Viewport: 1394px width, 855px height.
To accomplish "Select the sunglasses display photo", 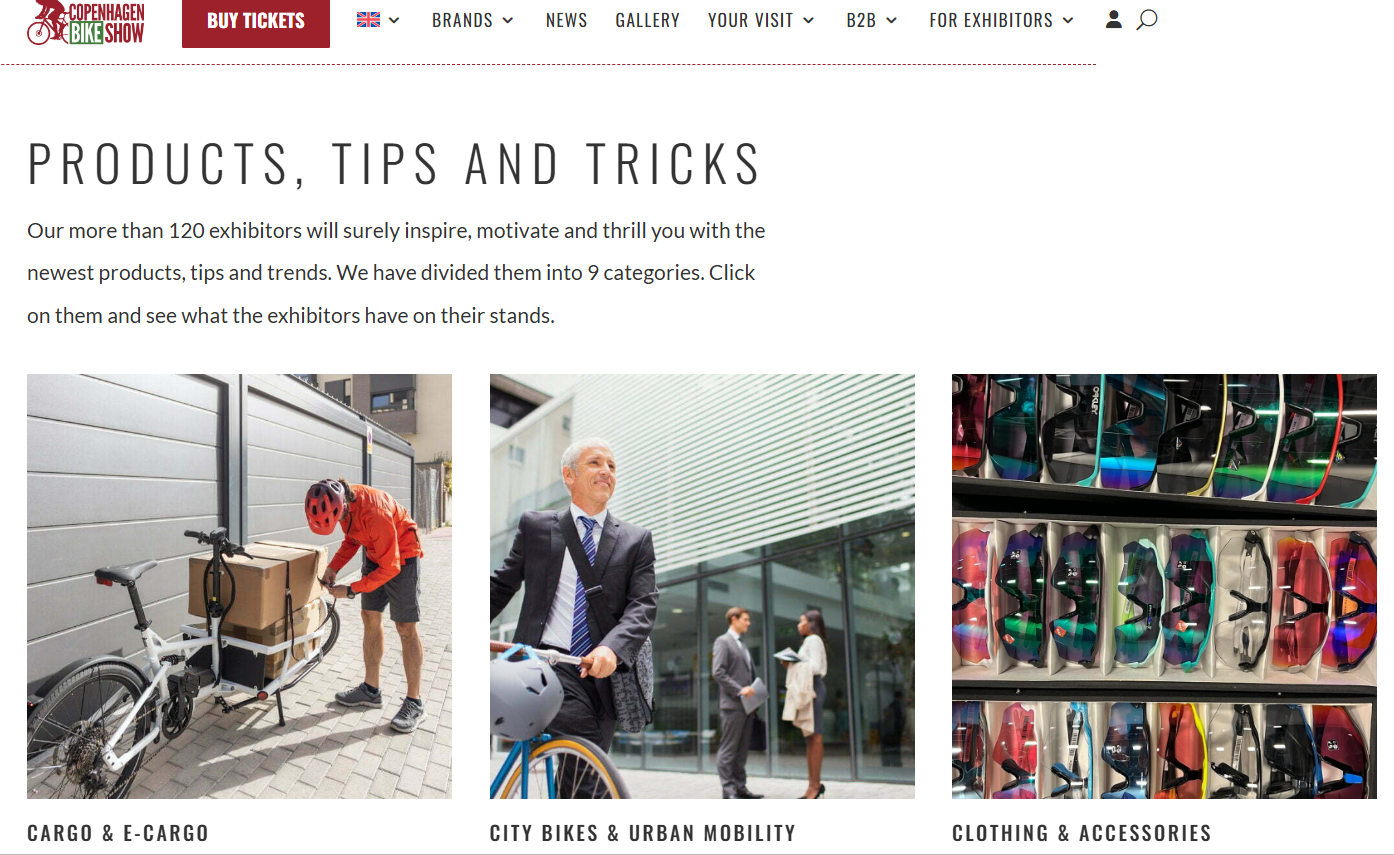I will click(x=1164, y=586).
